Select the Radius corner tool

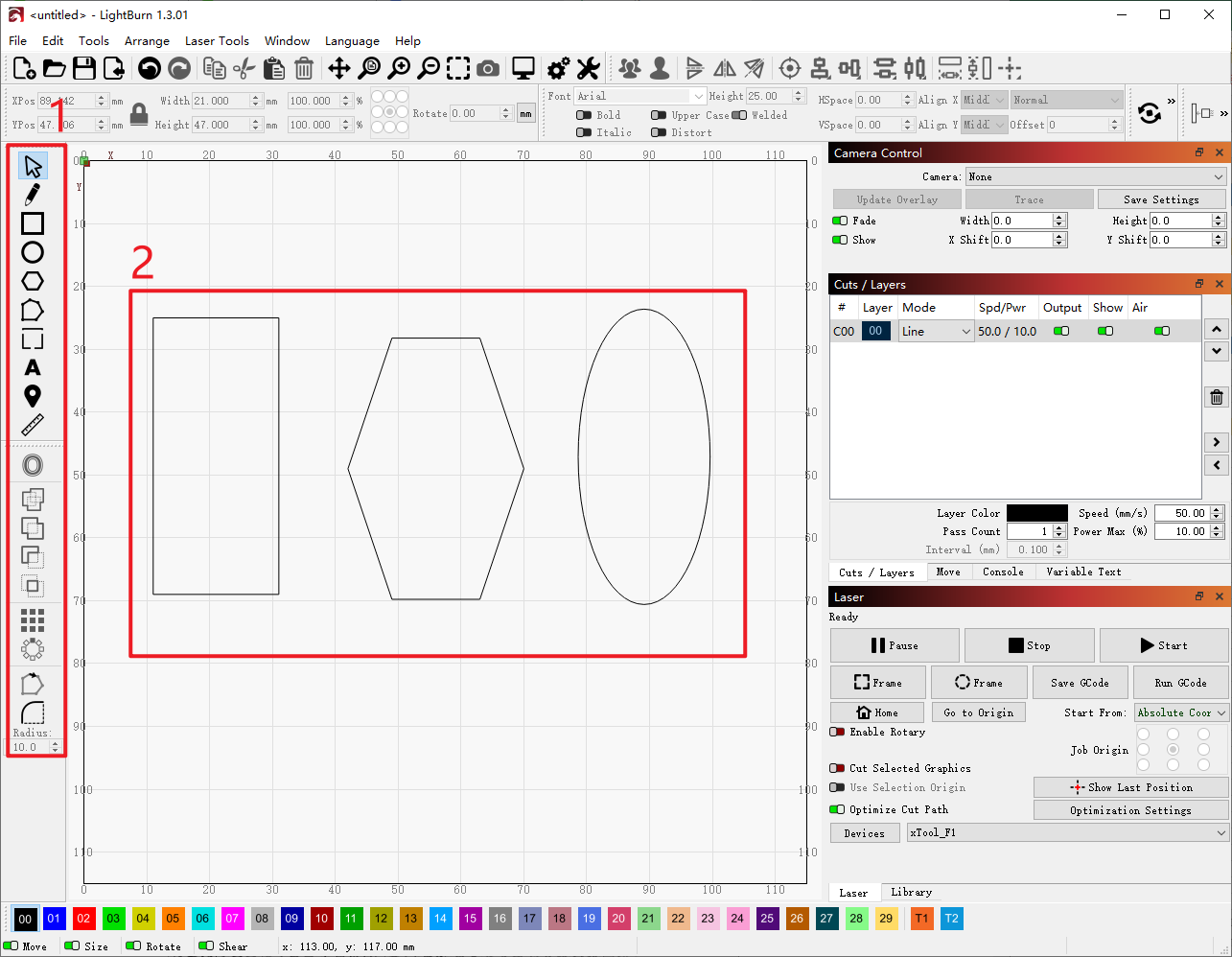point(33,712)
